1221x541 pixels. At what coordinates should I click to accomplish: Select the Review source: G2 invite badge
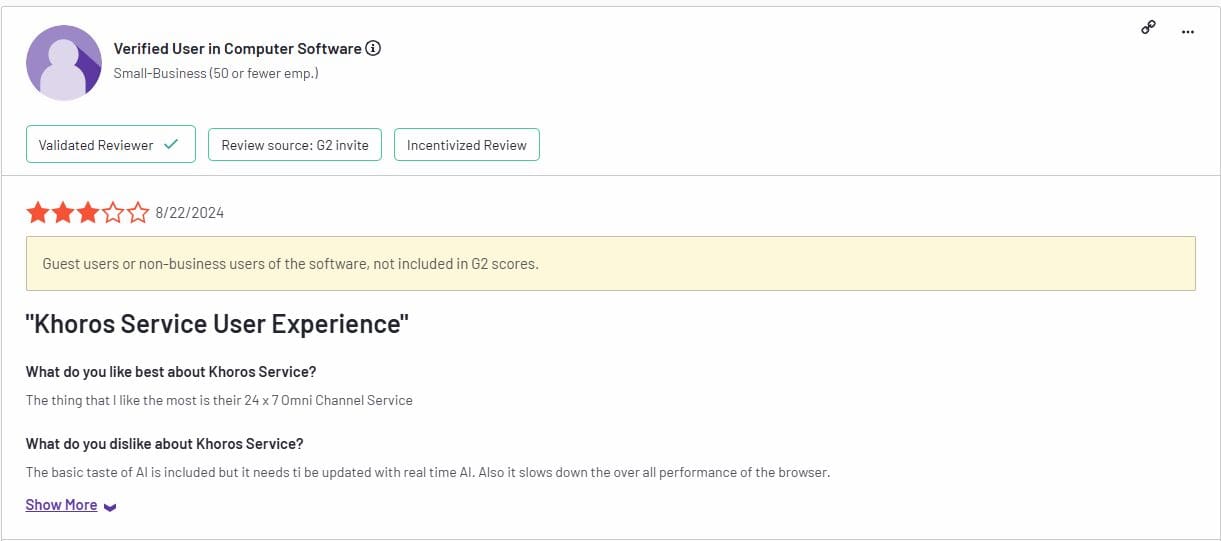coord(295,145)
